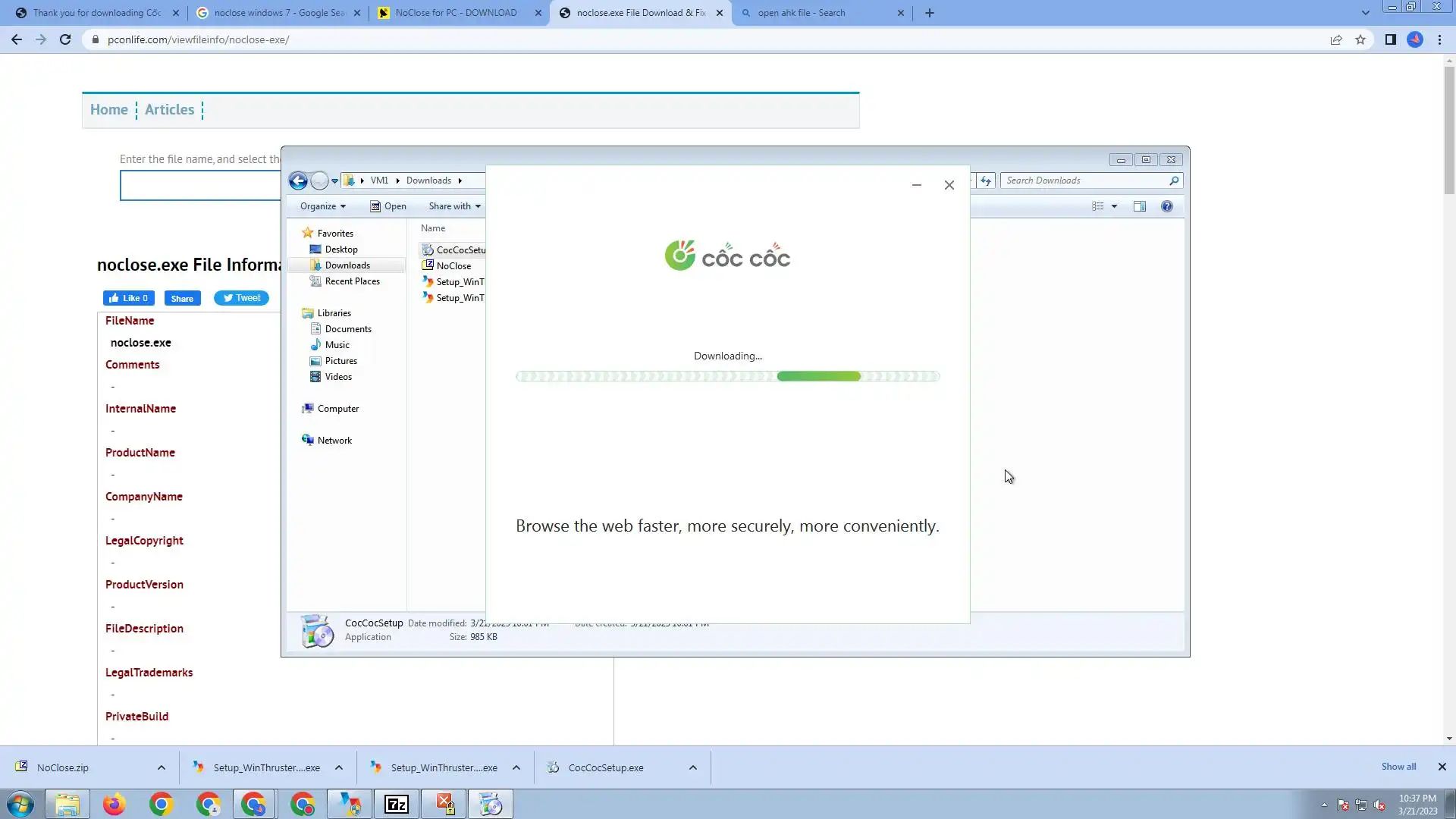Switch to the open ahk file Search tab
Screen dimensions: 1456x819
tap(802, 13)
